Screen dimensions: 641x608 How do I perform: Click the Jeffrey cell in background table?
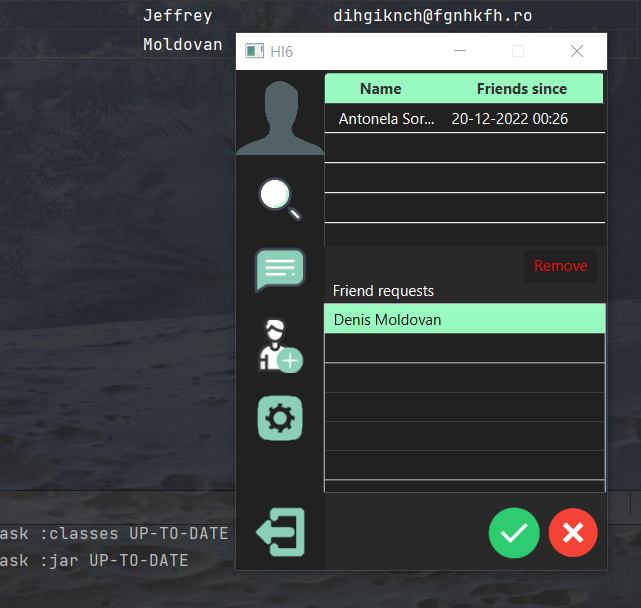click(233, 16)
